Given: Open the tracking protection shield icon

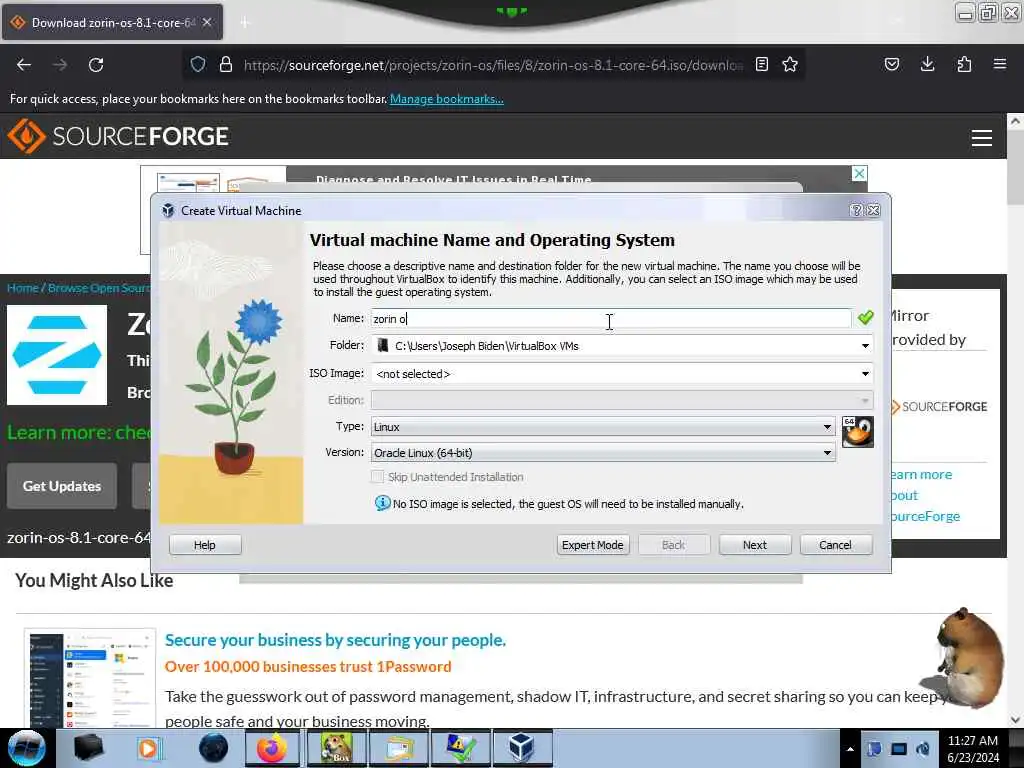Looking at the screenshot, I should (198, 64).
